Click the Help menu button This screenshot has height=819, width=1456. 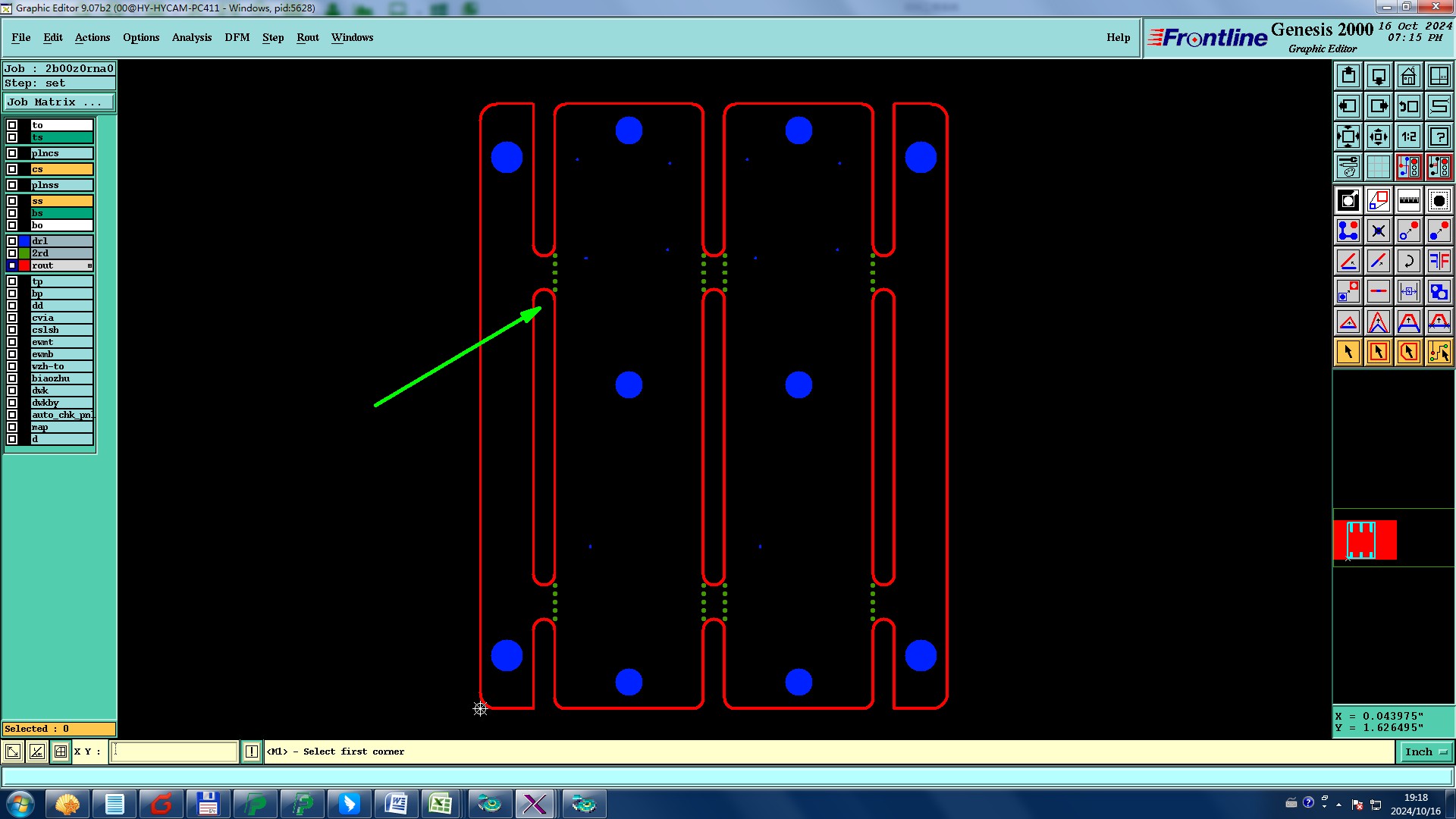pyautogui.click(x=1118, y=37)
